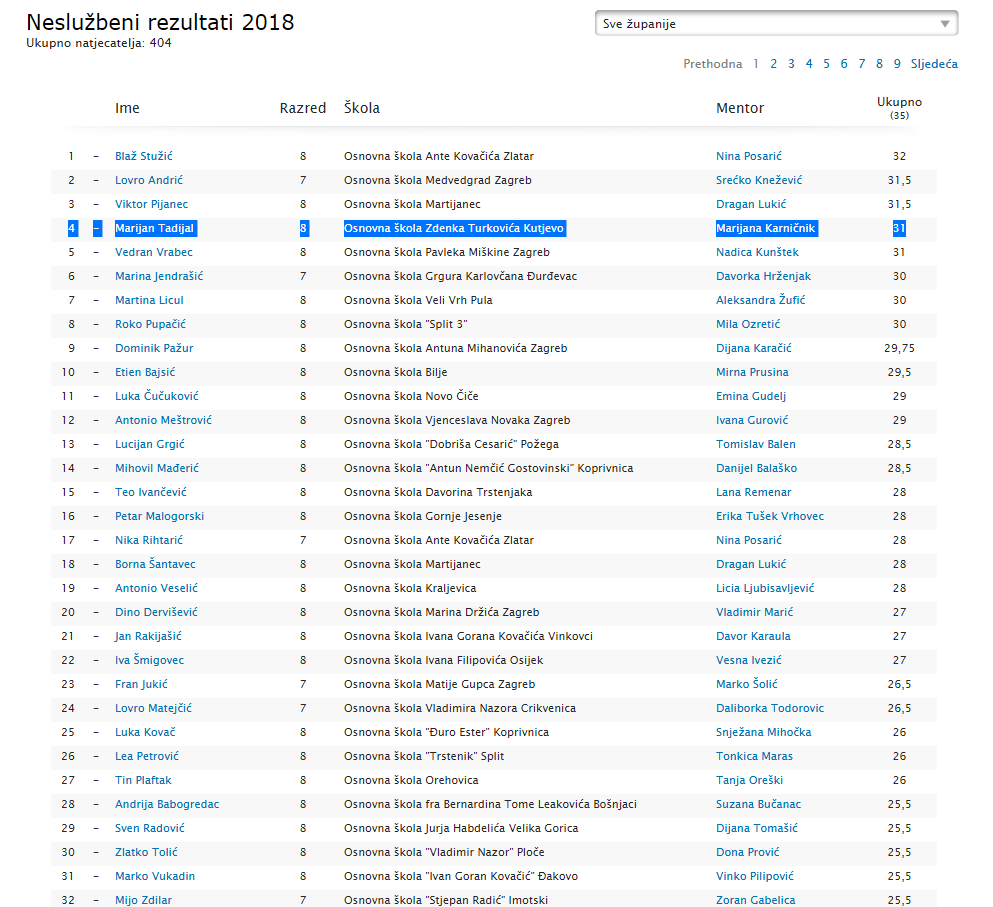Screen dimensions: 993x907
Task: Open Etien Bajsić competitor profile
Action: coord(145,372)
